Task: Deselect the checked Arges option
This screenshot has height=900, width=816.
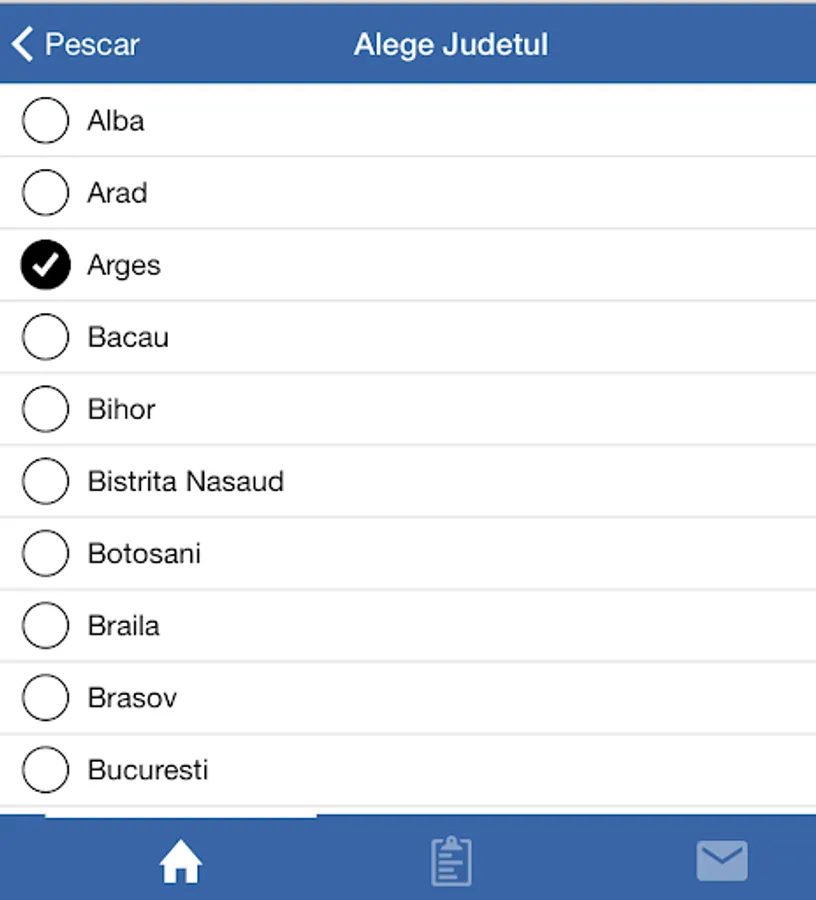Action: [46, 265]
